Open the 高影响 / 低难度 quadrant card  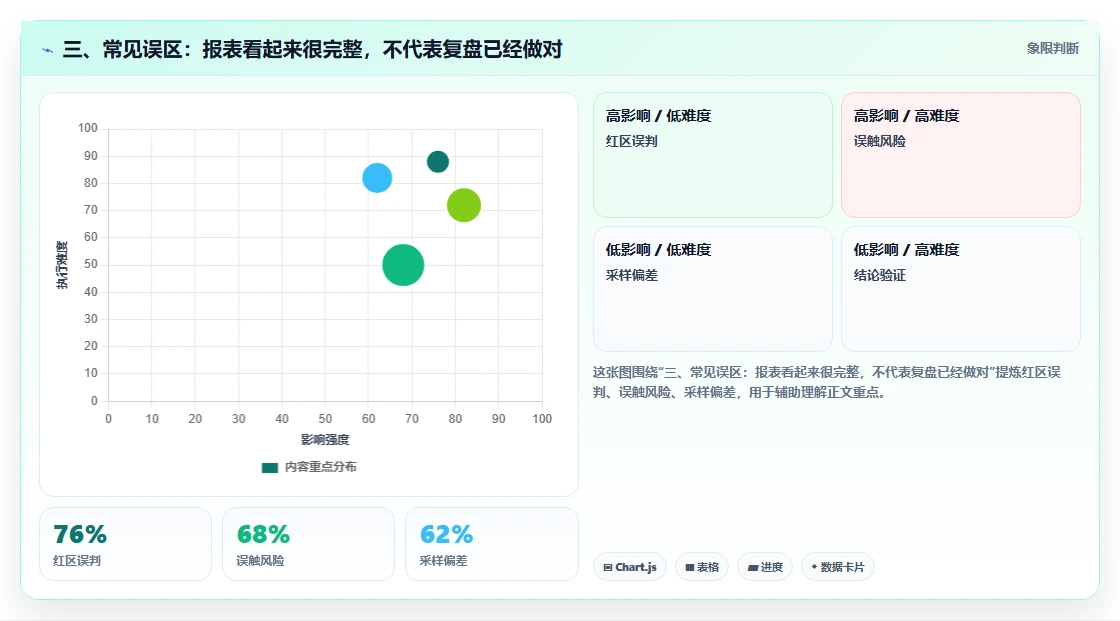point(713,155)
